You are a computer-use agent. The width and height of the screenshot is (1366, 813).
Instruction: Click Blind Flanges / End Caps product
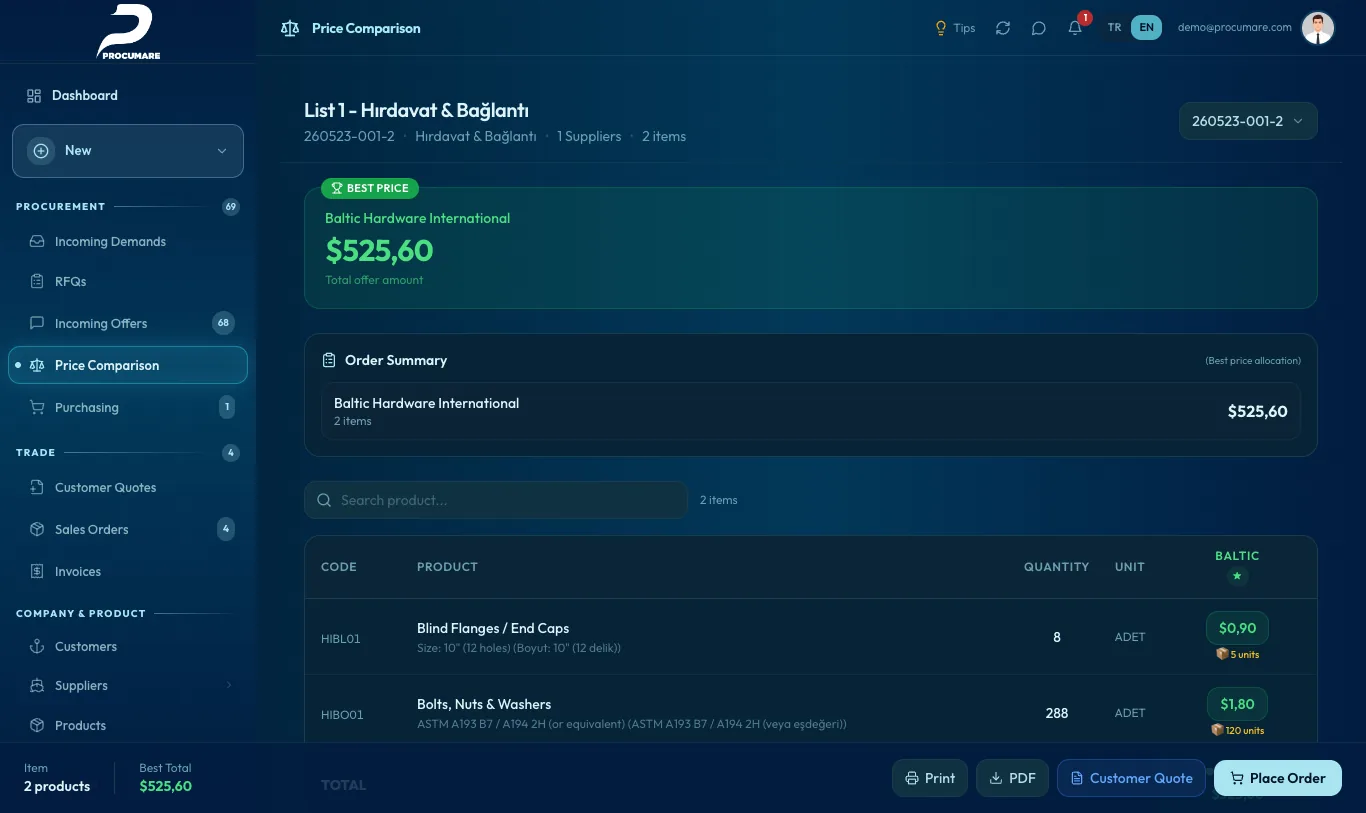(493, 628)
